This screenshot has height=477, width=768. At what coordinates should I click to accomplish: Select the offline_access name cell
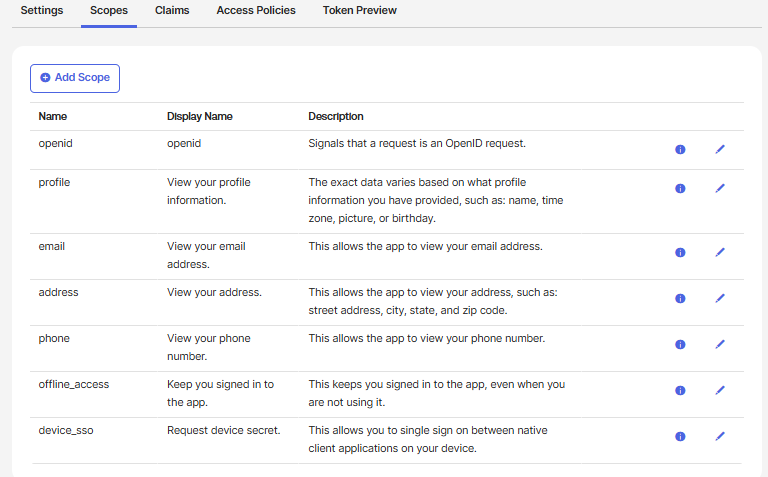74,384
